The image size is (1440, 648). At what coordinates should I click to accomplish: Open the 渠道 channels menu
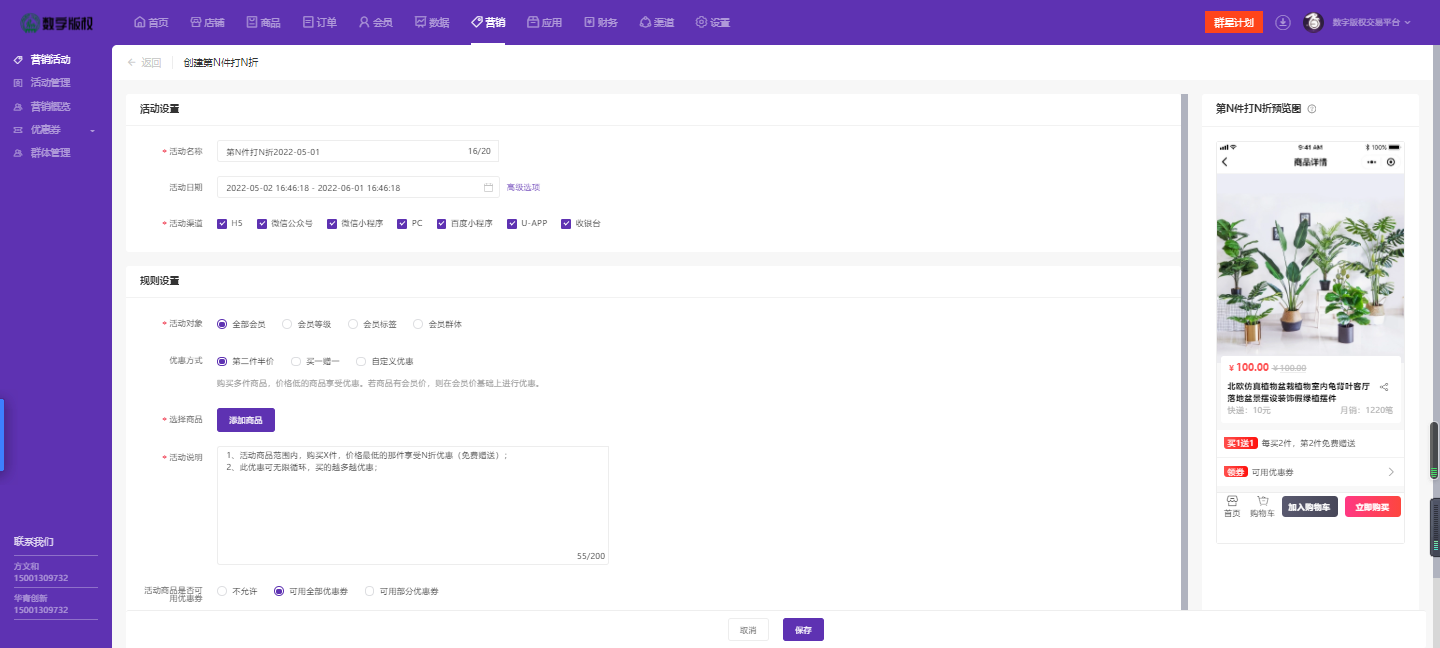[x=656, y=22]
